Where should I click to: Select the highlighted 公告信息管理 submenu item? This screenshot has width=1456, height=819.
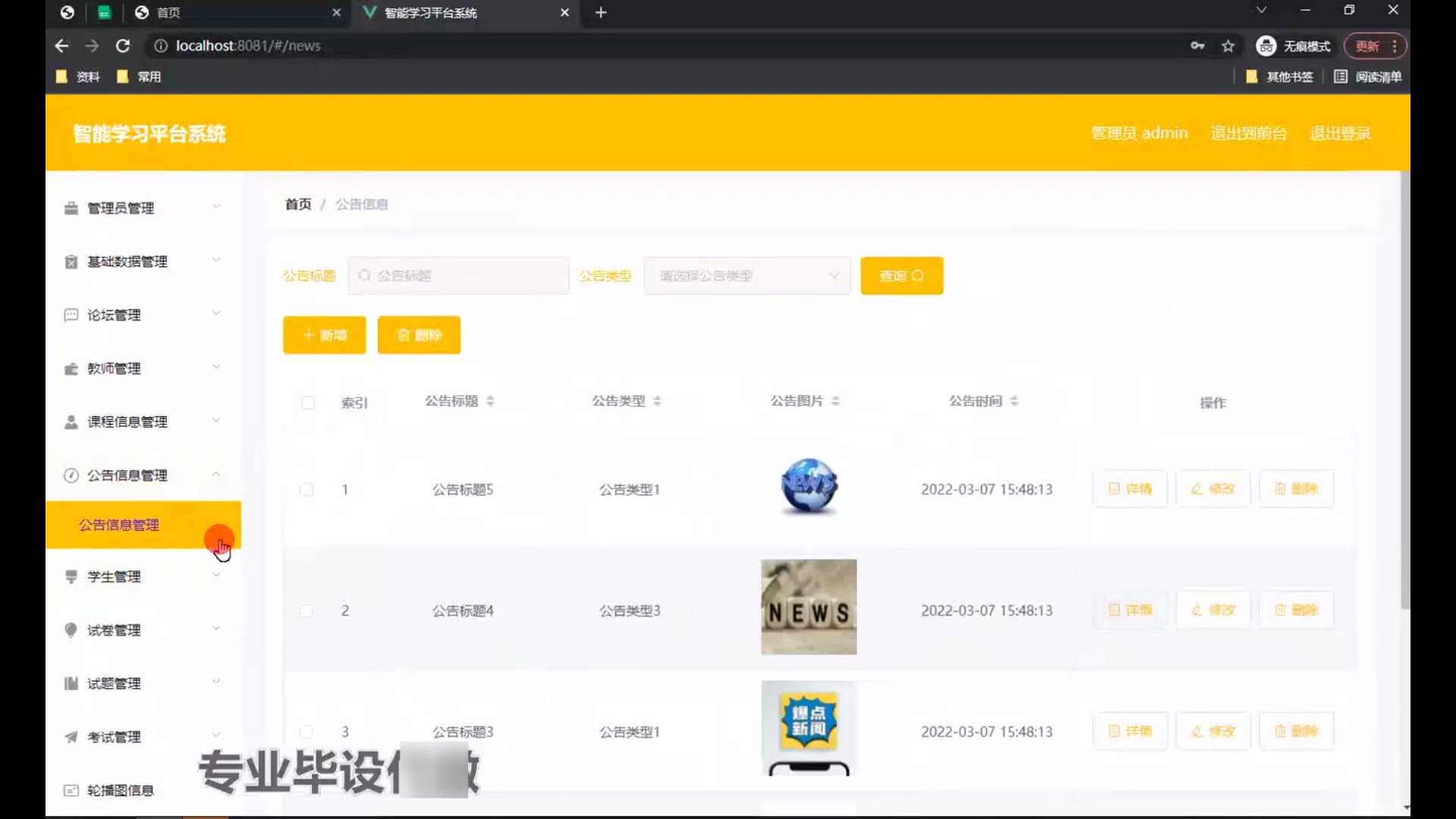pyautogui.click(x=143, y=525)
